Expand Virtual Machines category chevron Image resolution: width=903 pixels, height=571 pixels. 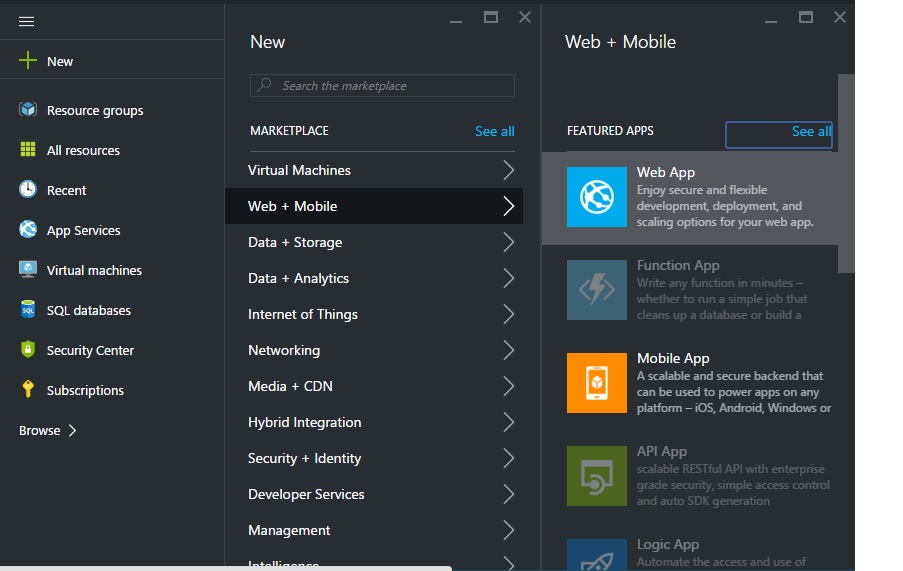point(508,170)
